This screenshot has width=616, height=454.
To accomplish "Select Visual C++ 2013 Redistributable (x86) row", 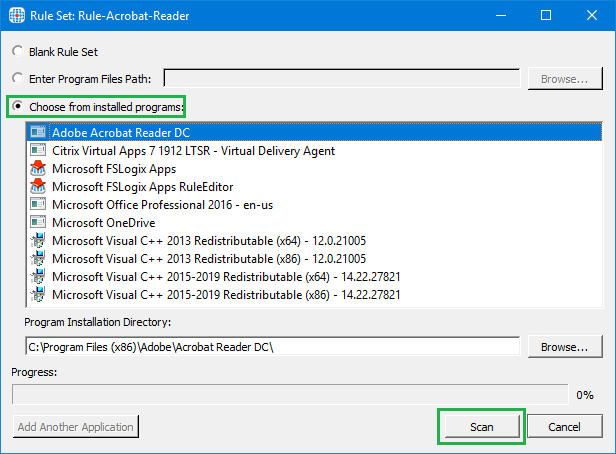I will (314, 259).
